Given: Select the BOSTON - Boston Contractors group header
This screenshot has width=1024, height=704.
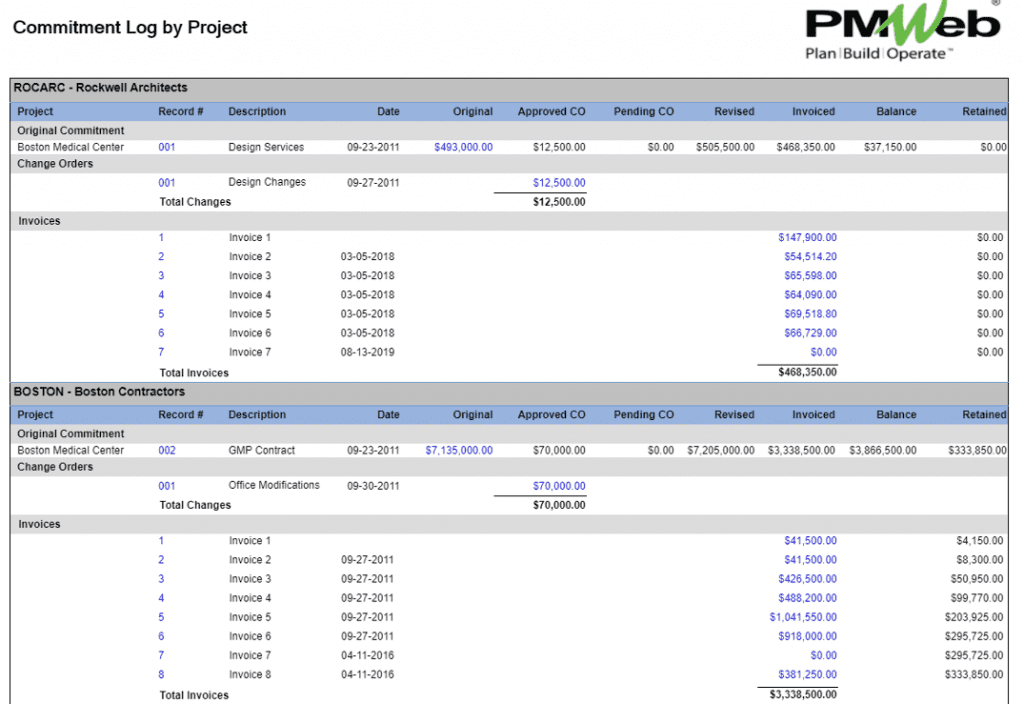Looking at the screenshot, I should 509,392.
